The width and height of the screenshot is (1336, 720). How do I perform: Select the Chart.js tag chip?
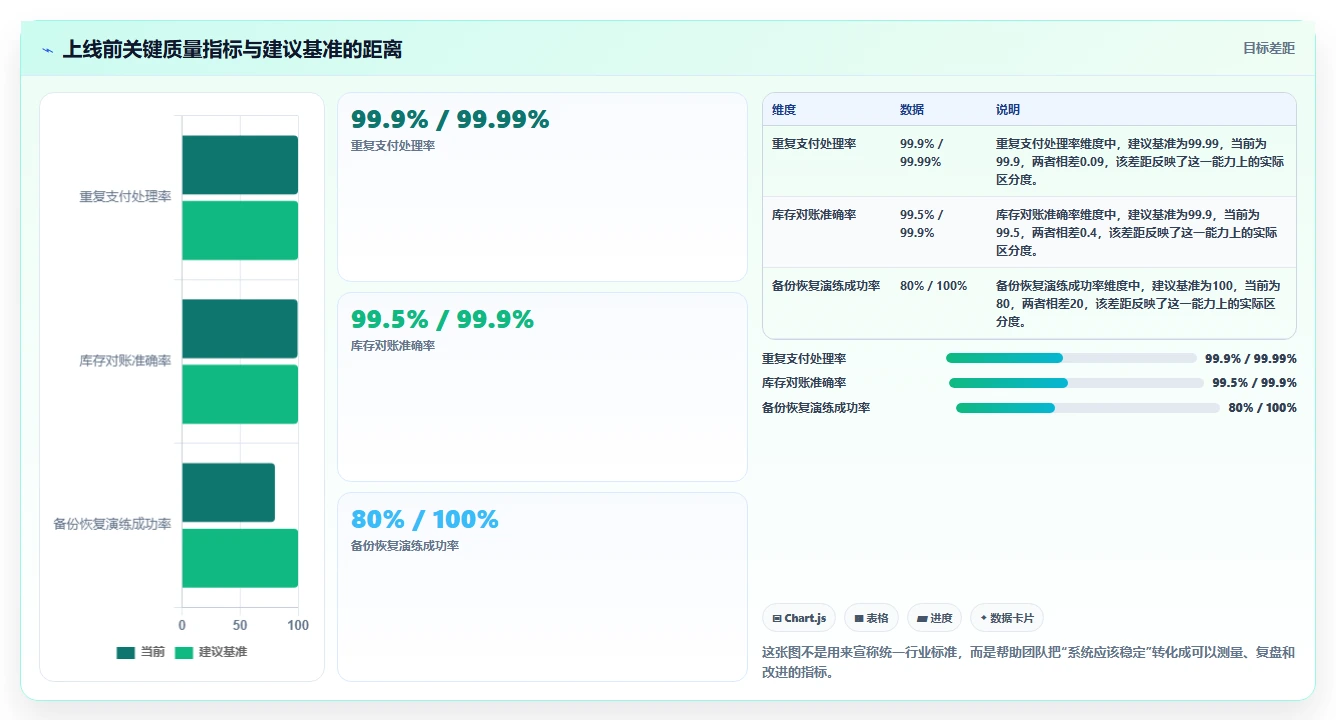click(799, 618)
